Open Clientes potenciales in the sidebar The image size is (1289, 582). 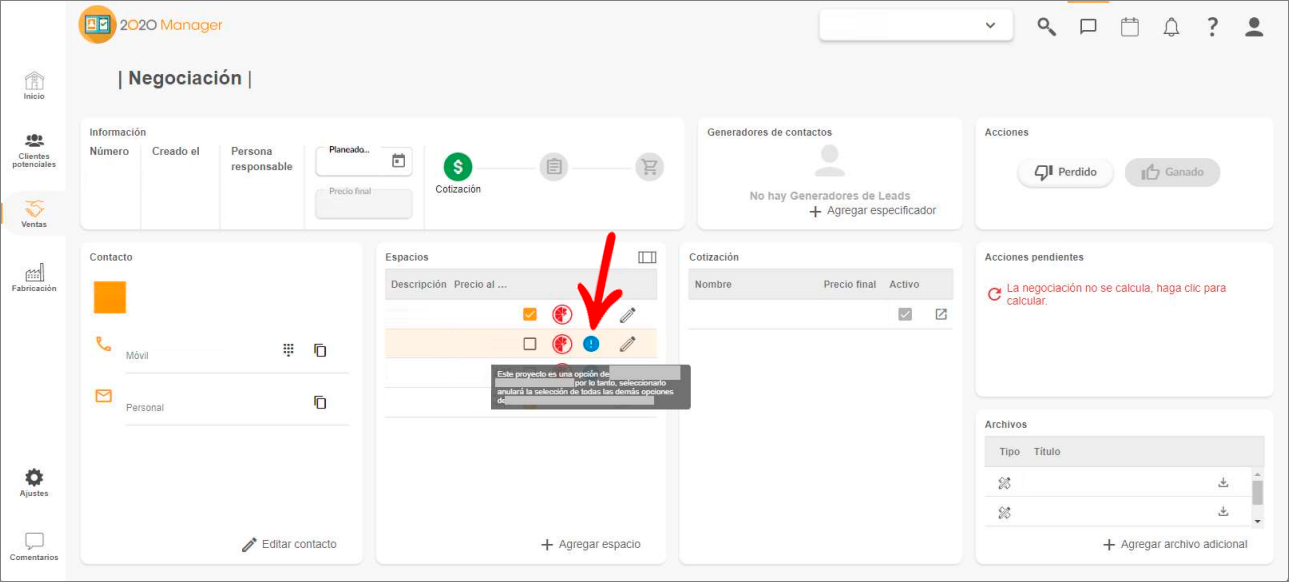[x=34, y=150]
